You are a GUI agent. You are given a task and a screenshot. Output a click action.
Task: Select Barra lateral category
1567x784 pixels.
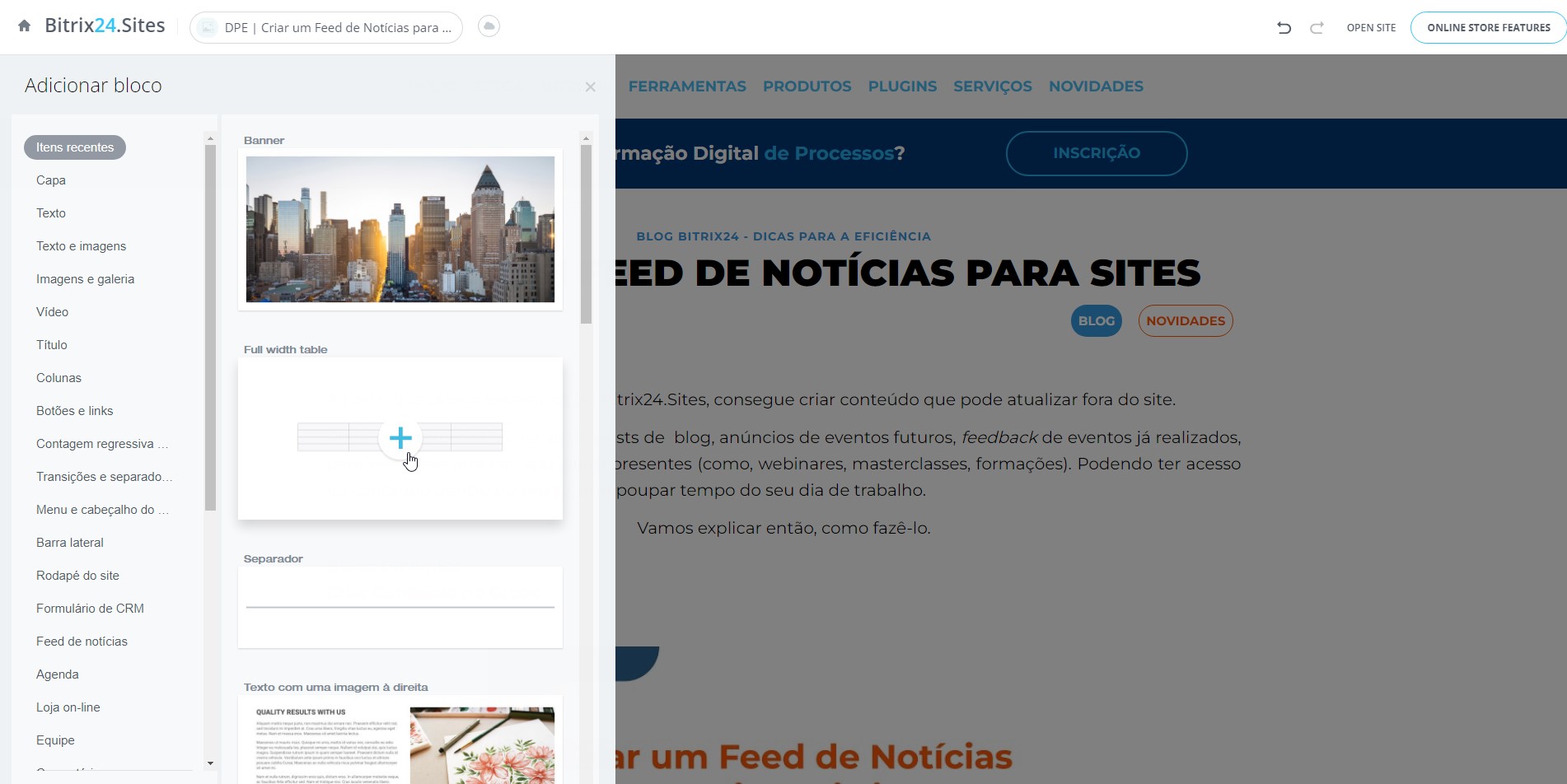coord(70,543)
